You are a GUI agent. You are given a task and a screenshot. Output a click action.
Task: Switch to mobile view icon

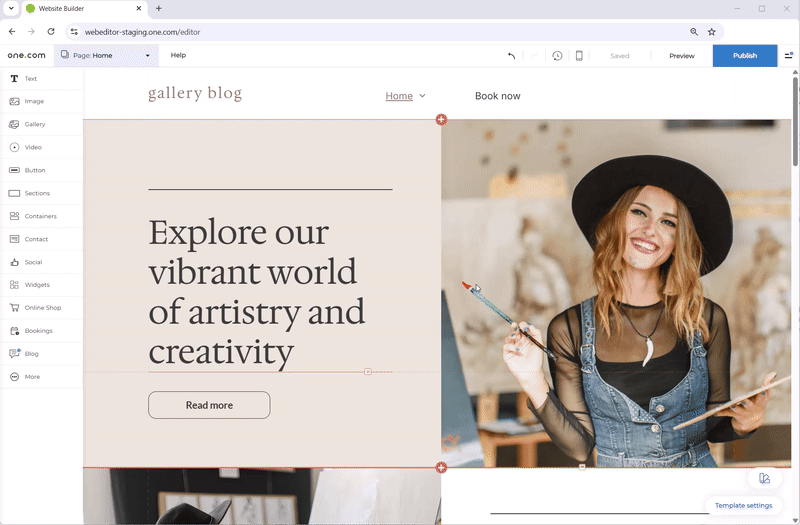tap(579, 56)
